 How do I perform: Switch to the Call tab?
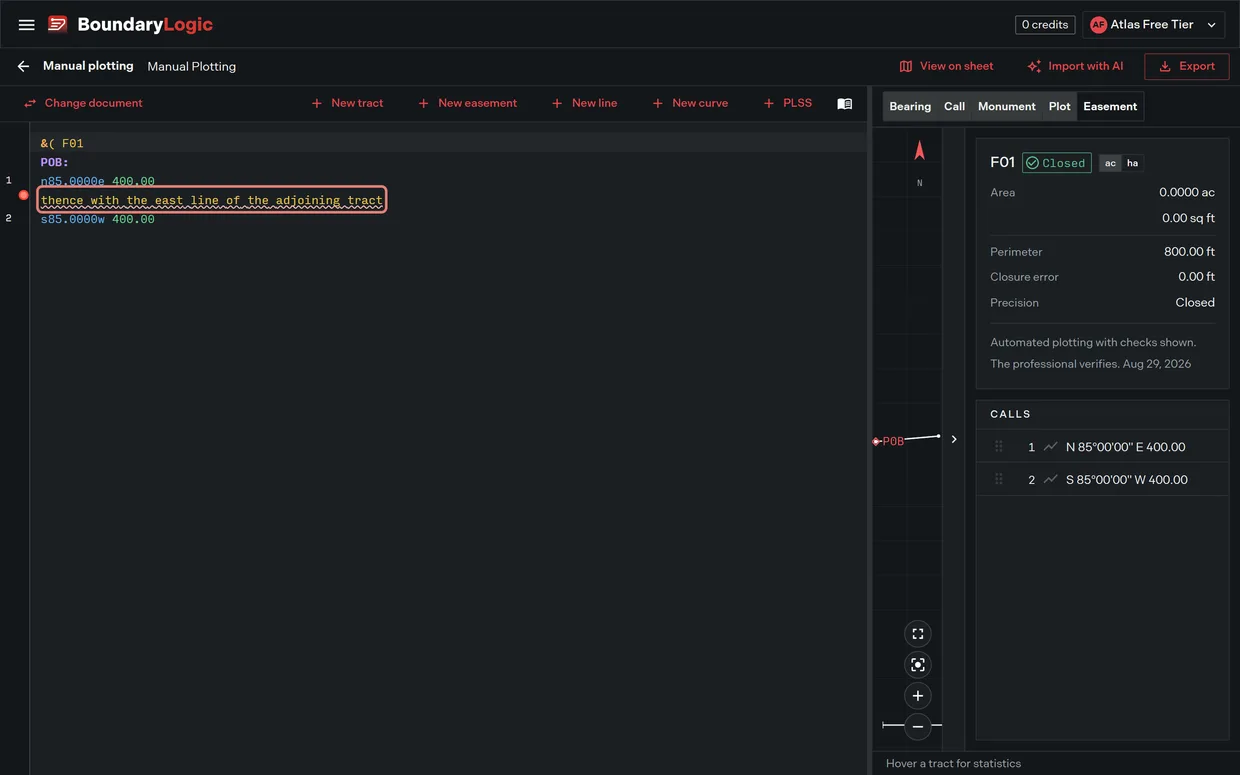click(x=955, y=106)
